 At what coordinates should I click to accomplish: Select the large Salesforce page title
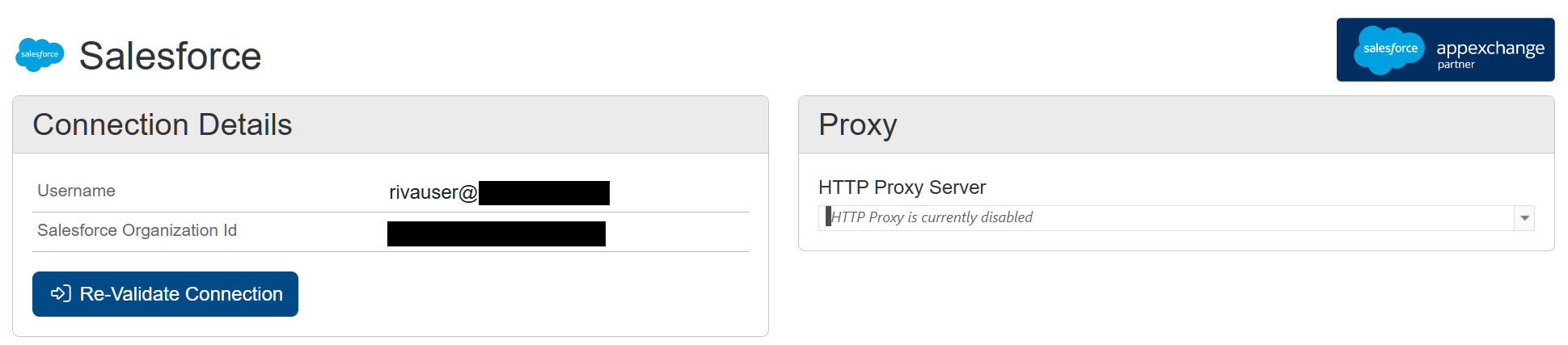[x=170, y=56]
